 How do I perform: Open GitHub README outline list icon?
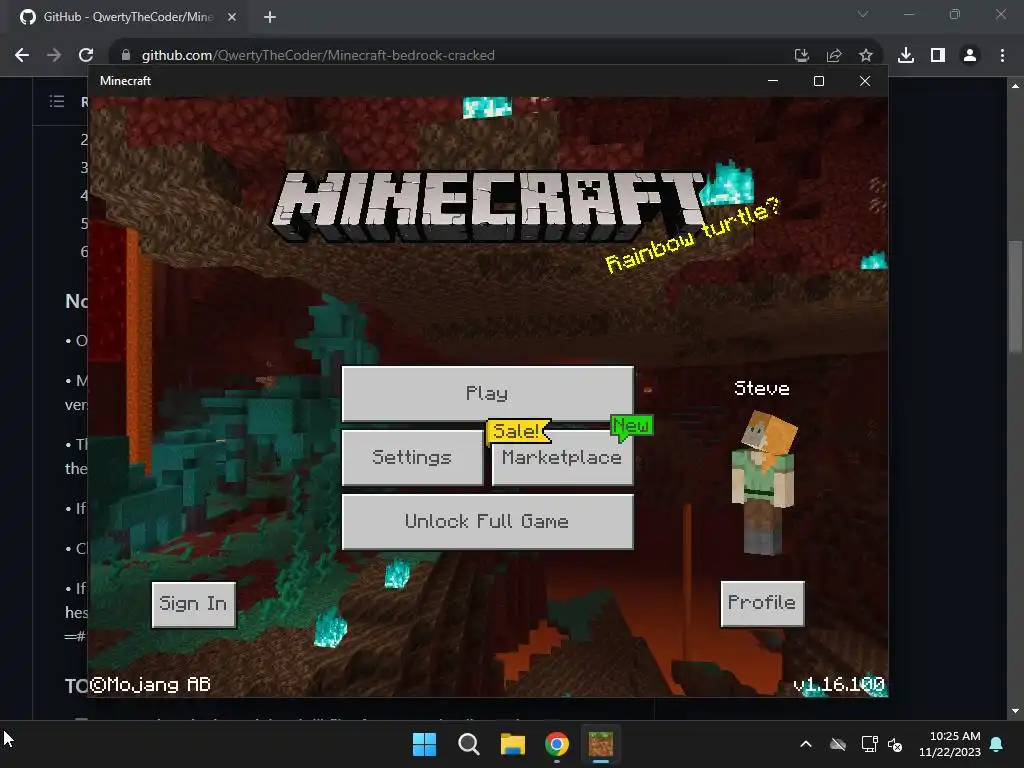click(x=57, y=101)
